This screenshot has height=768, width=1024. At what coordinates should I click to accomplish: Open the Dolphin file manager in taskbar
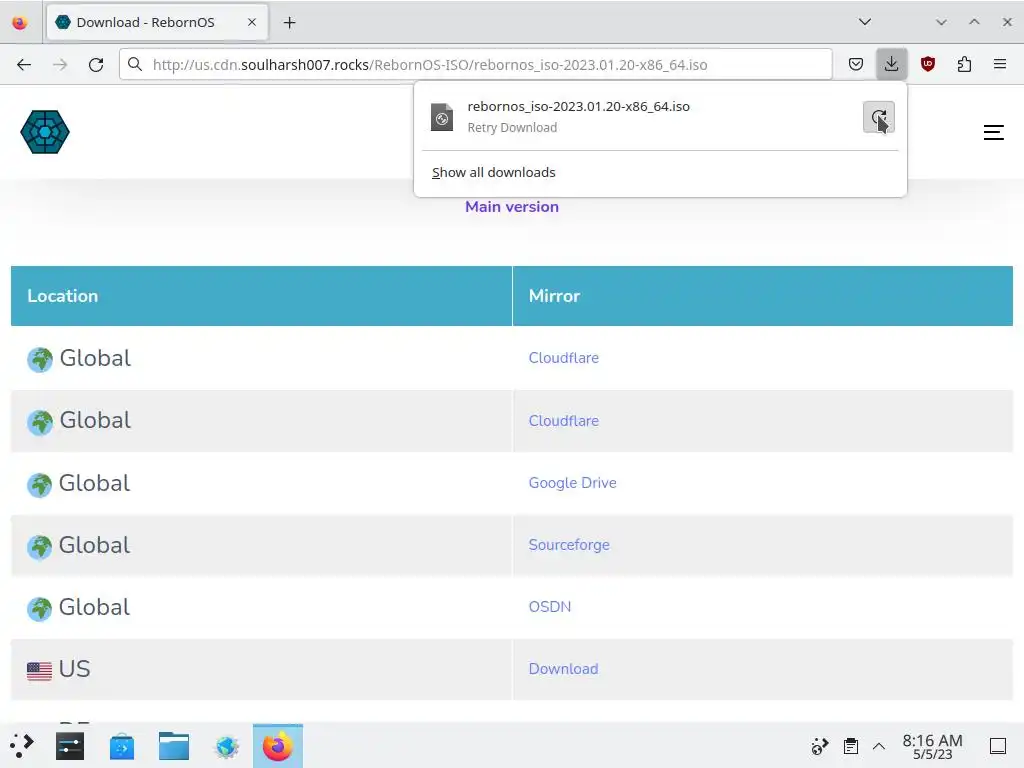[x=174, y=746]
